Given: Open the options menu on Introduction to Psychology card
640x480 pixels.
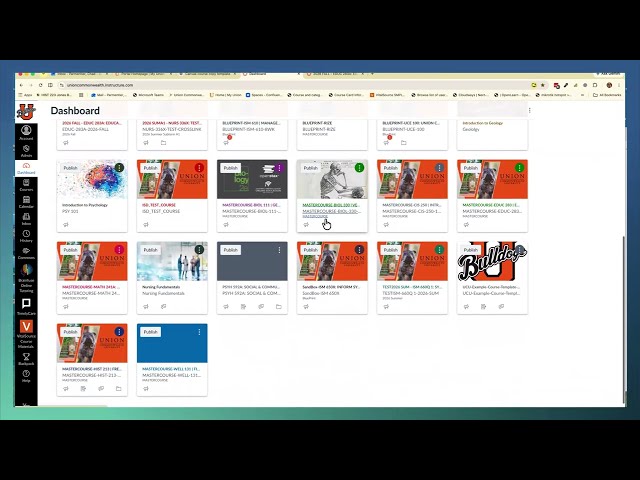Looking at the screenshot, I should tap(119, 168).
